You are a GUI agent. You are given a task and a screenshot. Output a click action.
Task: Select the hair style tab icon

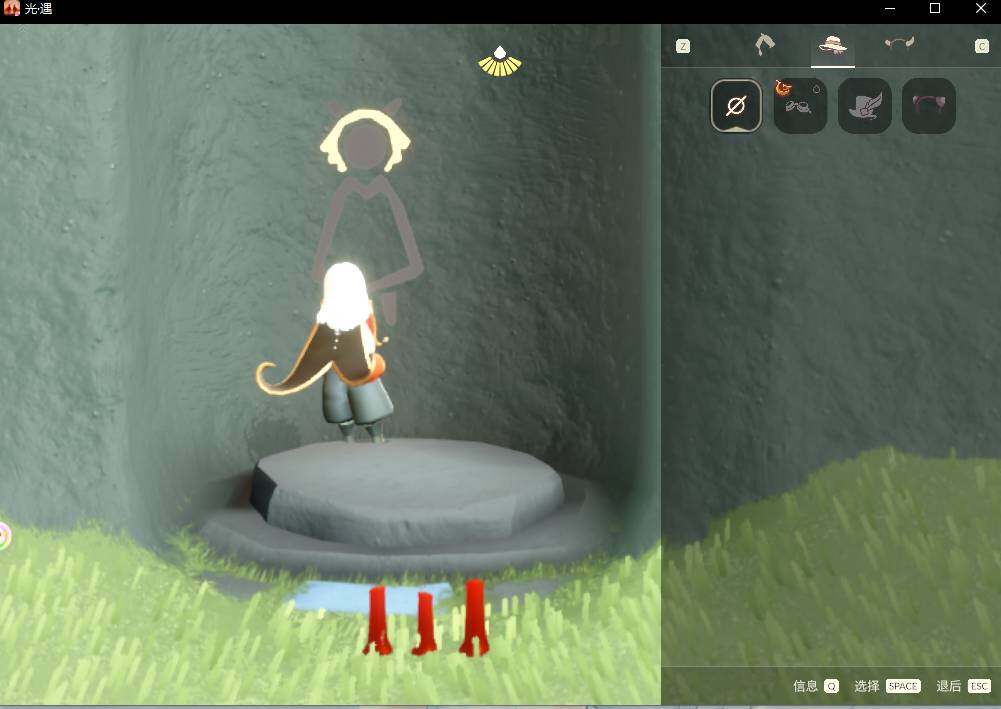click(764, 44)
